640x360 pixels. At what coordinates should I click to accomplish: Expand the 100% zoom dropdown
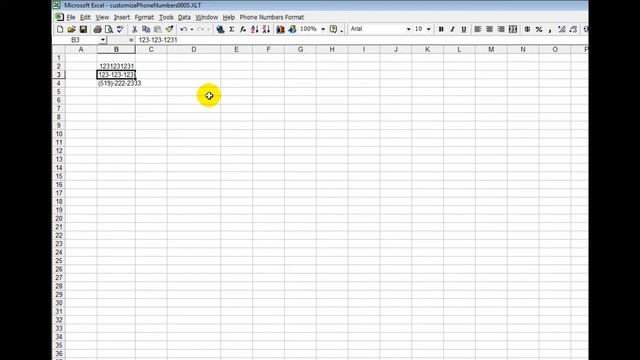pos(323,29)
